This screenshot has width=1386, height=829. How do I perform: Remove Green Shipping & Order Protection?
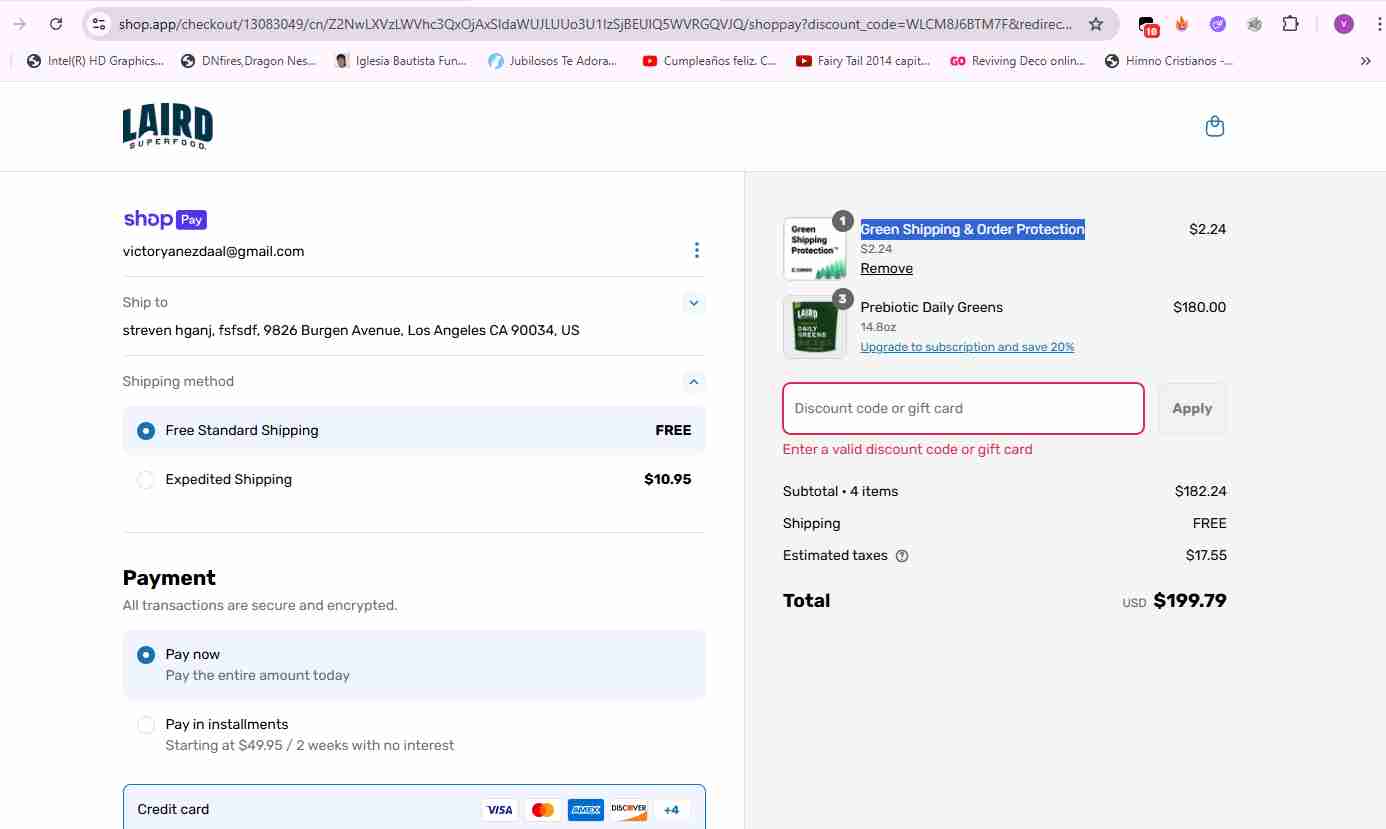[x=886, y=268]
